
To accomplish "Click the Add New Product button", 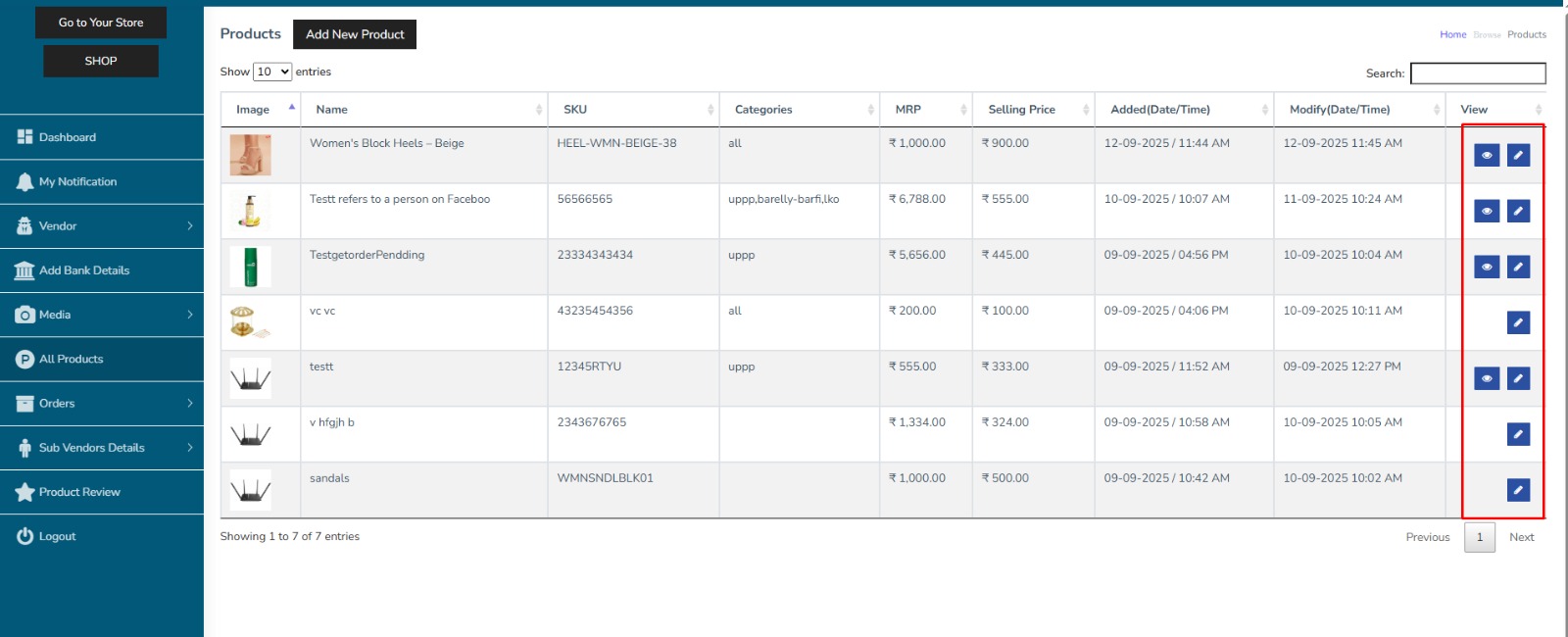I will tap(355, 34).
